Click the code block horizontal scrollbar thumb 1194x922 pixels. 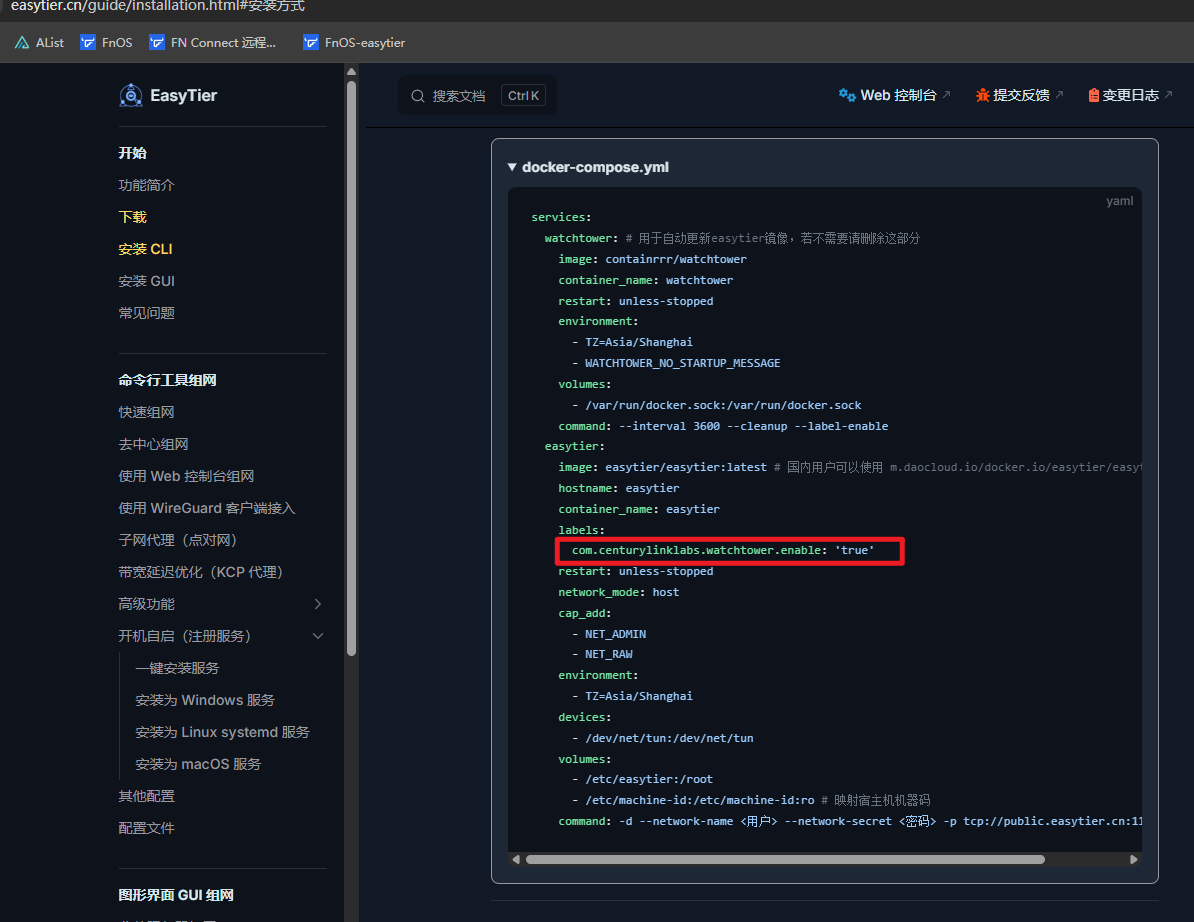(x=785, y=859)
